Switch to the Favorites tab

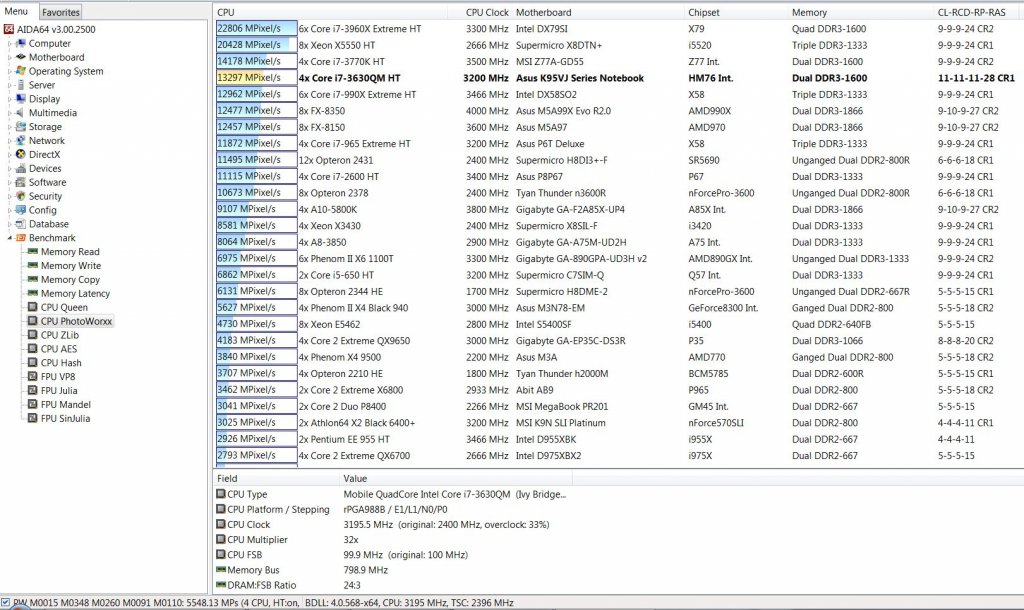click(61, 12)
